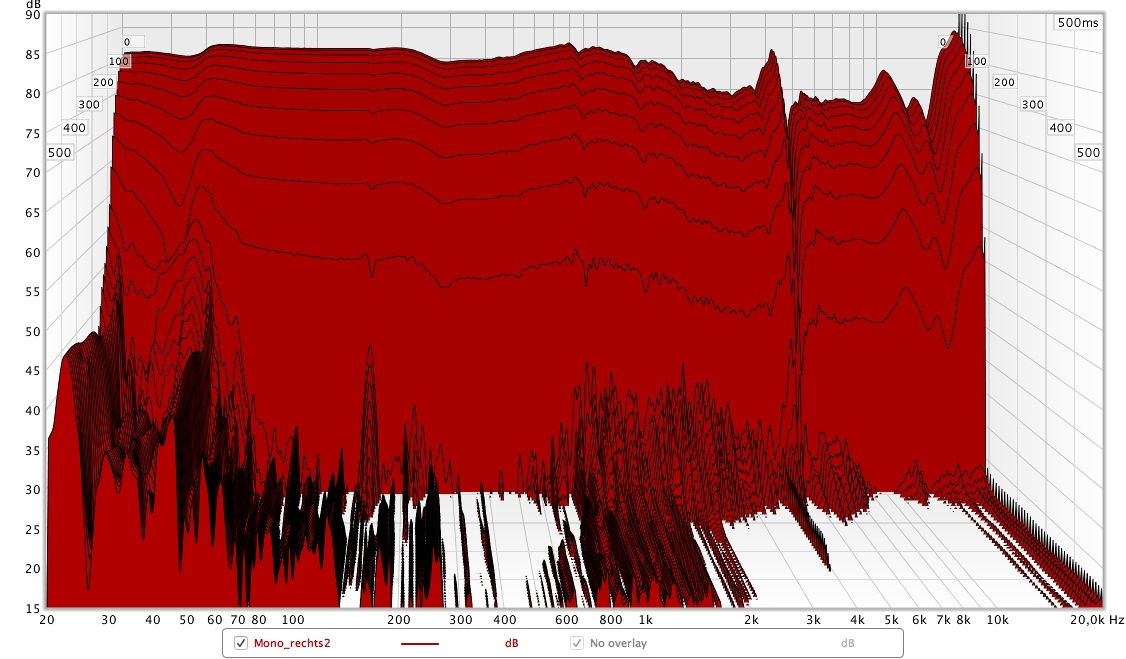Click the 90 label on dB axis
The height and width of the screenshot is (659, 1126).
pyautogui.click(x=33, y=14)
